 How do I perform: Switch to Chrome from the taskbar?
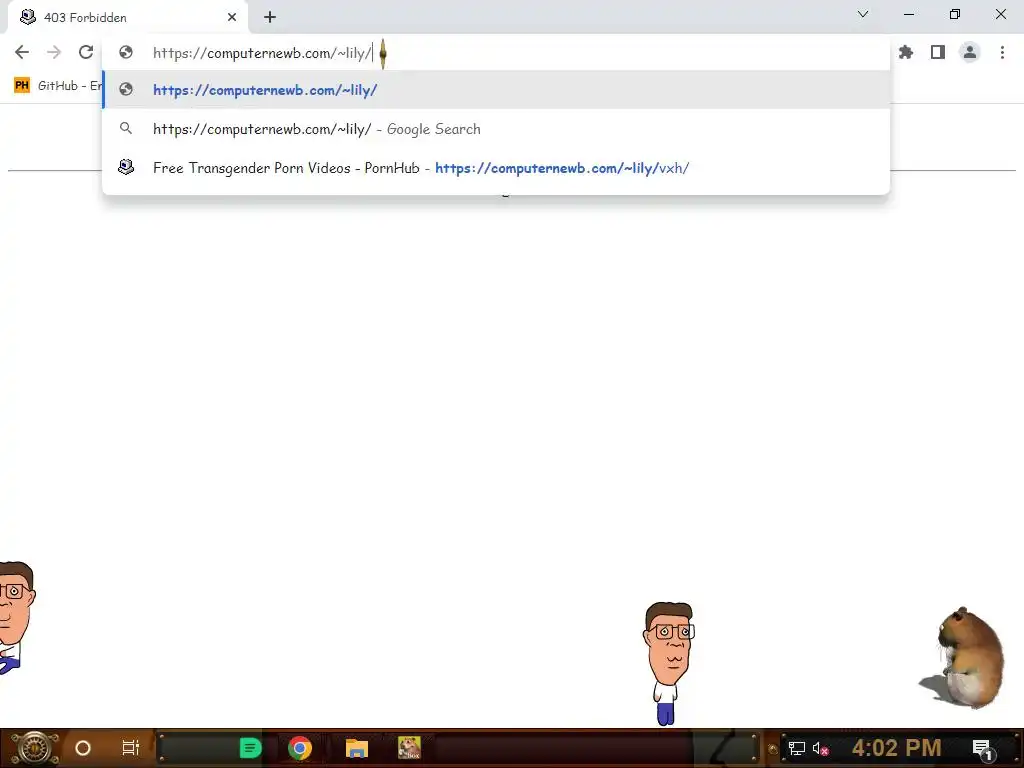(300, 748)
